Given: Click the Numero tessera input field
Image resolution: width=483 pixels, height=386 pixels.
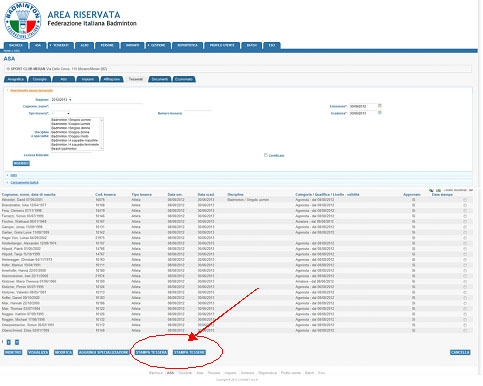Looking at the screenshot, I should tap(198, 113).
